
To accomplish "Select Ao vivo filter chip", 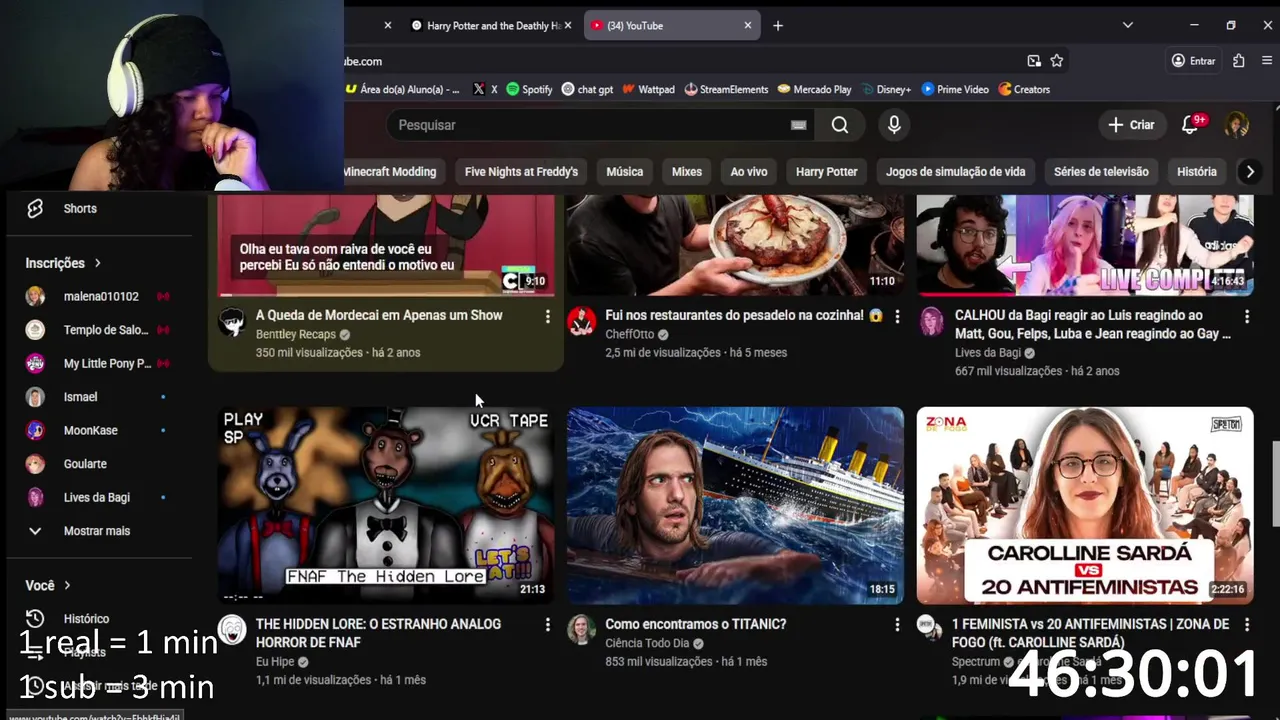I will click(749, 172).
